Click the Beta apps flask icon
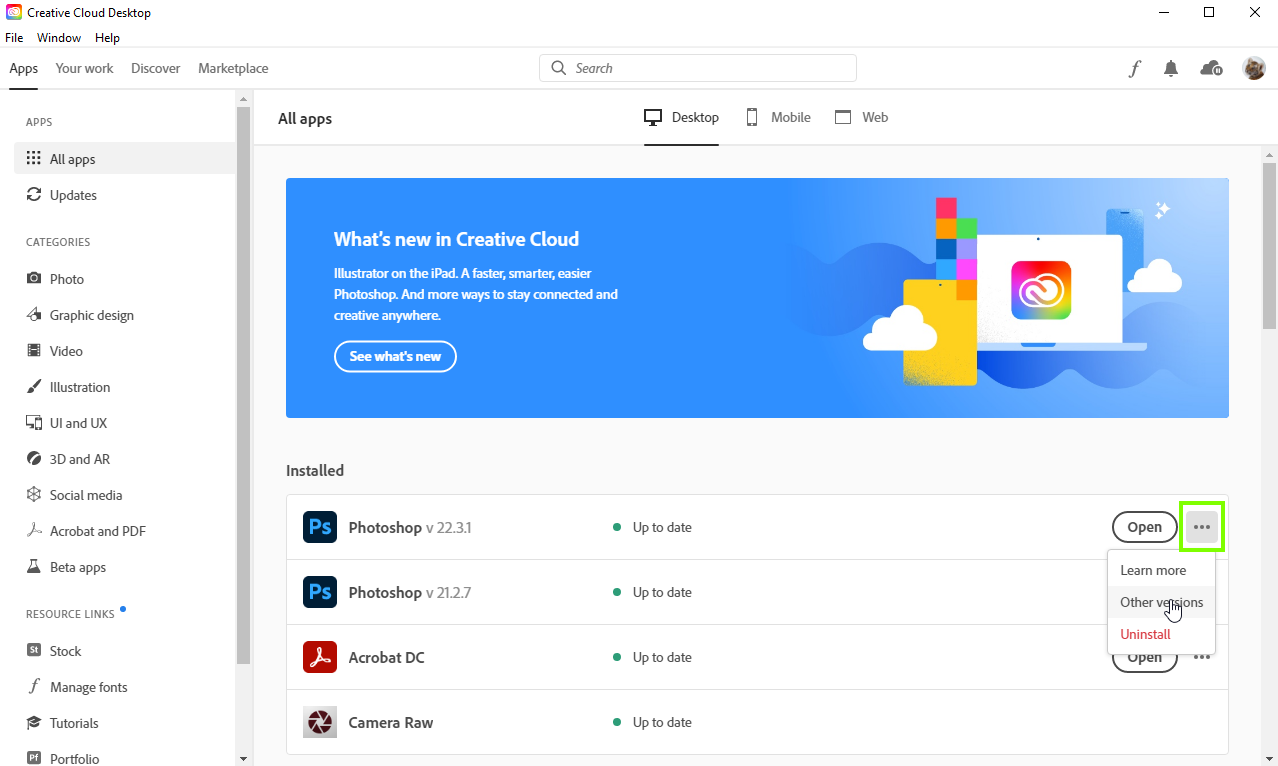 [34, 567]
